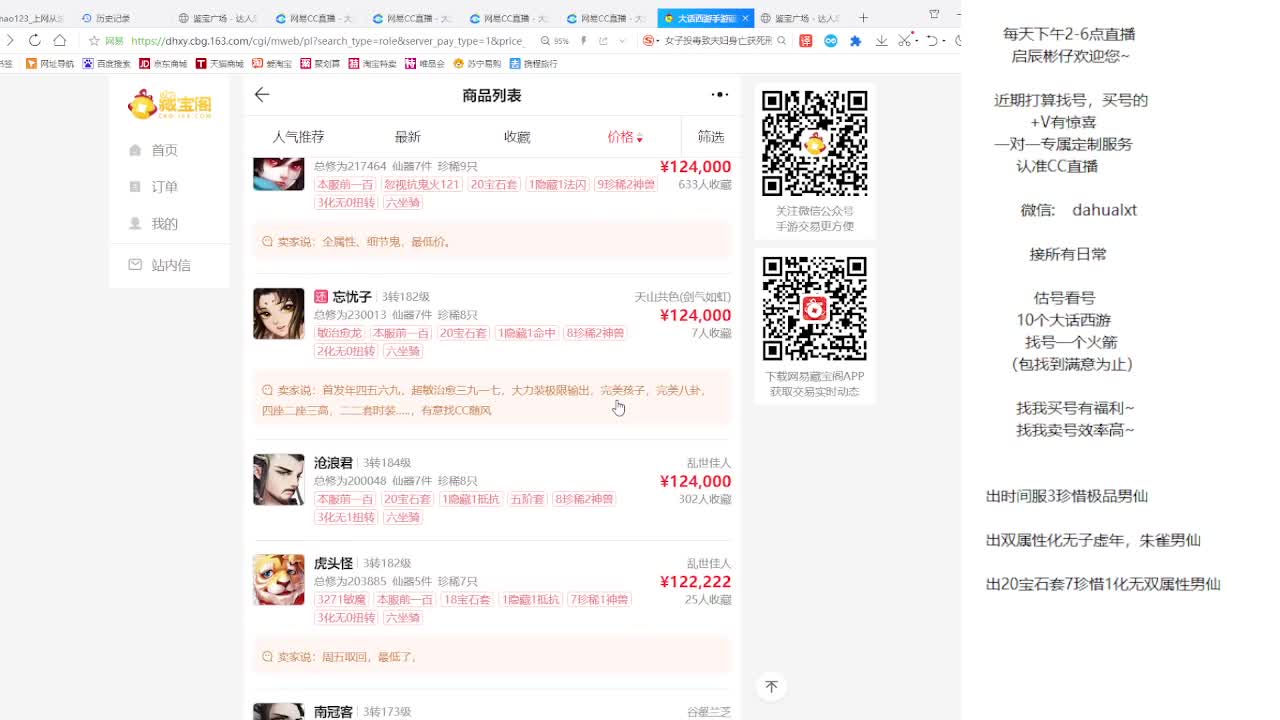Viewport: 1280px width, 720px height.
Task: Click the browser search box news text
Action: (x=718, y=41)
